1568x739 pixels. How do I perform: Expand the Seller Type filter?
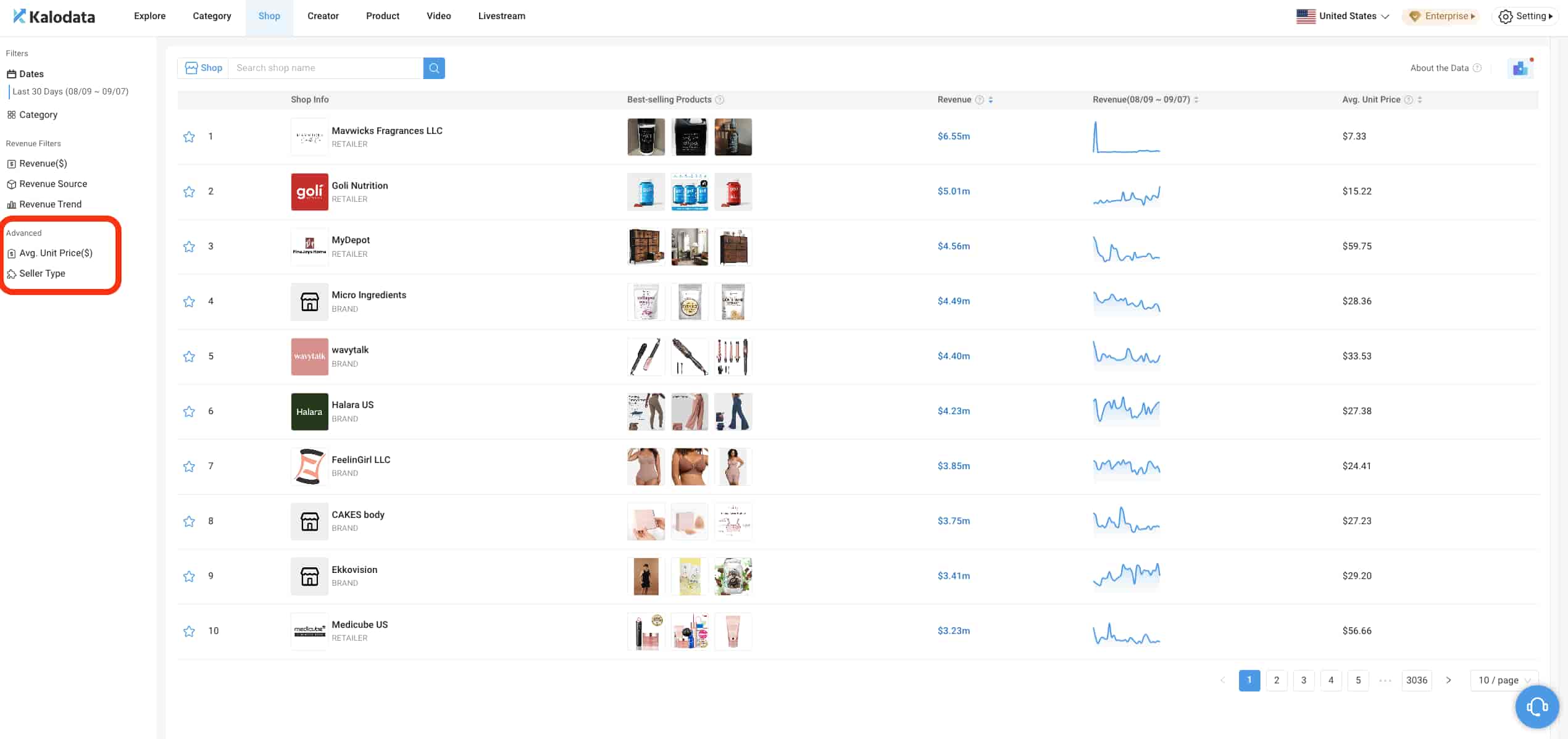click(42, 273)
